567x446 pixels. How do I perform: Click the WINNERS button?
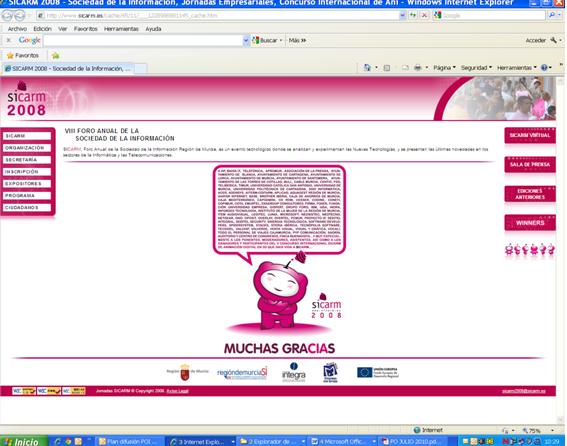pyautogui.click(x=530, y=223)
